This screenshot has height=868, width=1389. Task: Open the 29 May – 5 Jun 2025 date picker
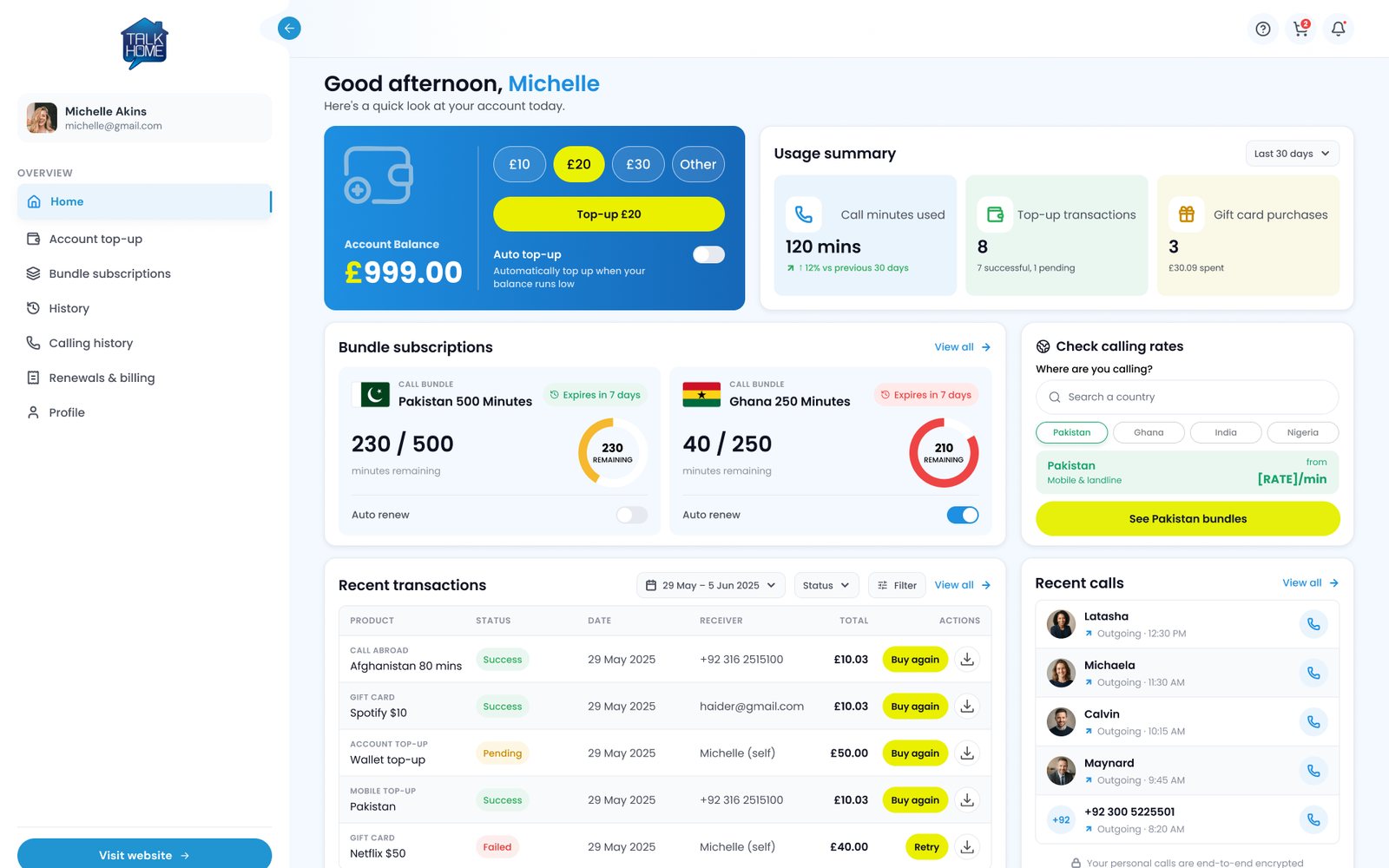coord(711,585)
